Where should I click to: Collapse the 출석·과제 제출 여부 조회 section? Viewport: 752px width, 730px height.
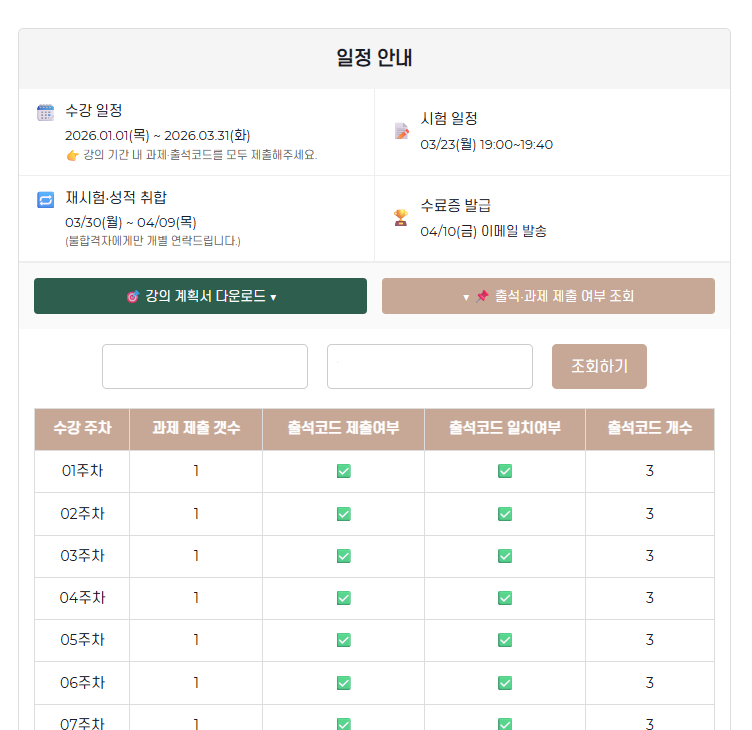tap(548, 296)
